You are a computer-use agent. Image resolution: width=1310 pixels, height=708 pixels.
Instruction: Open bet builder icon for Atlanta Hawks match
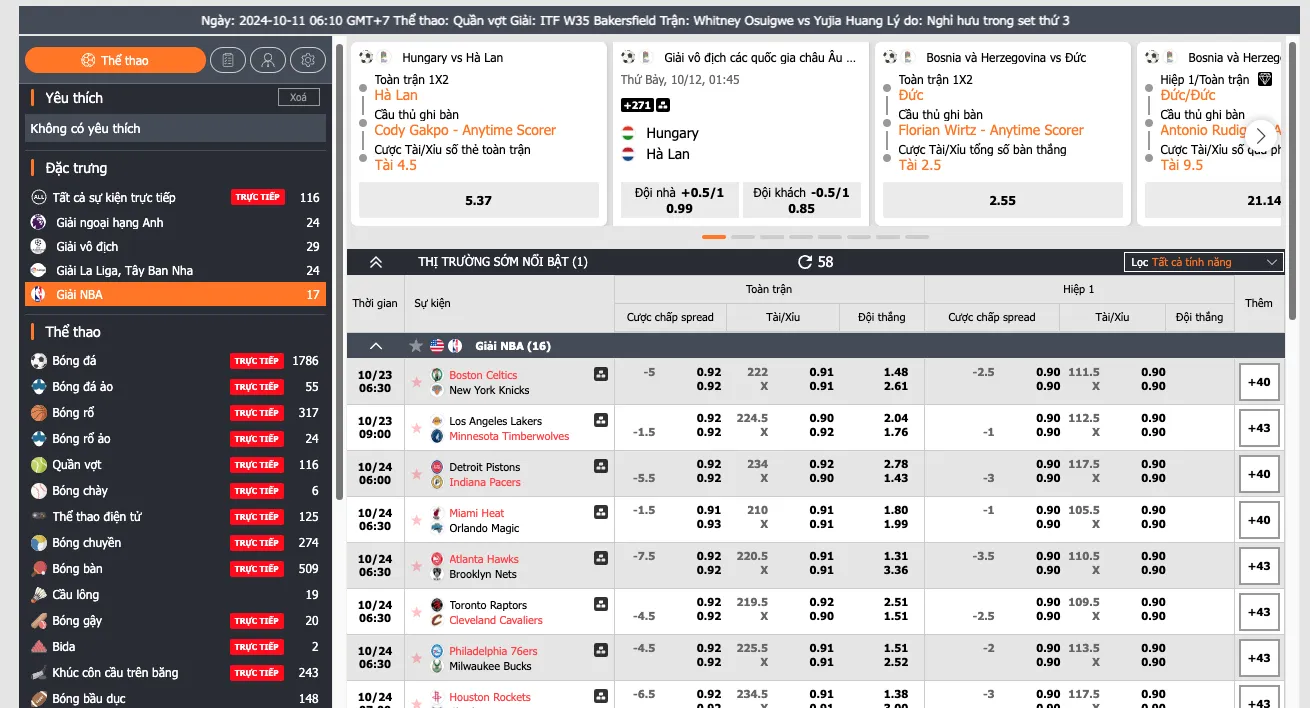600,558
